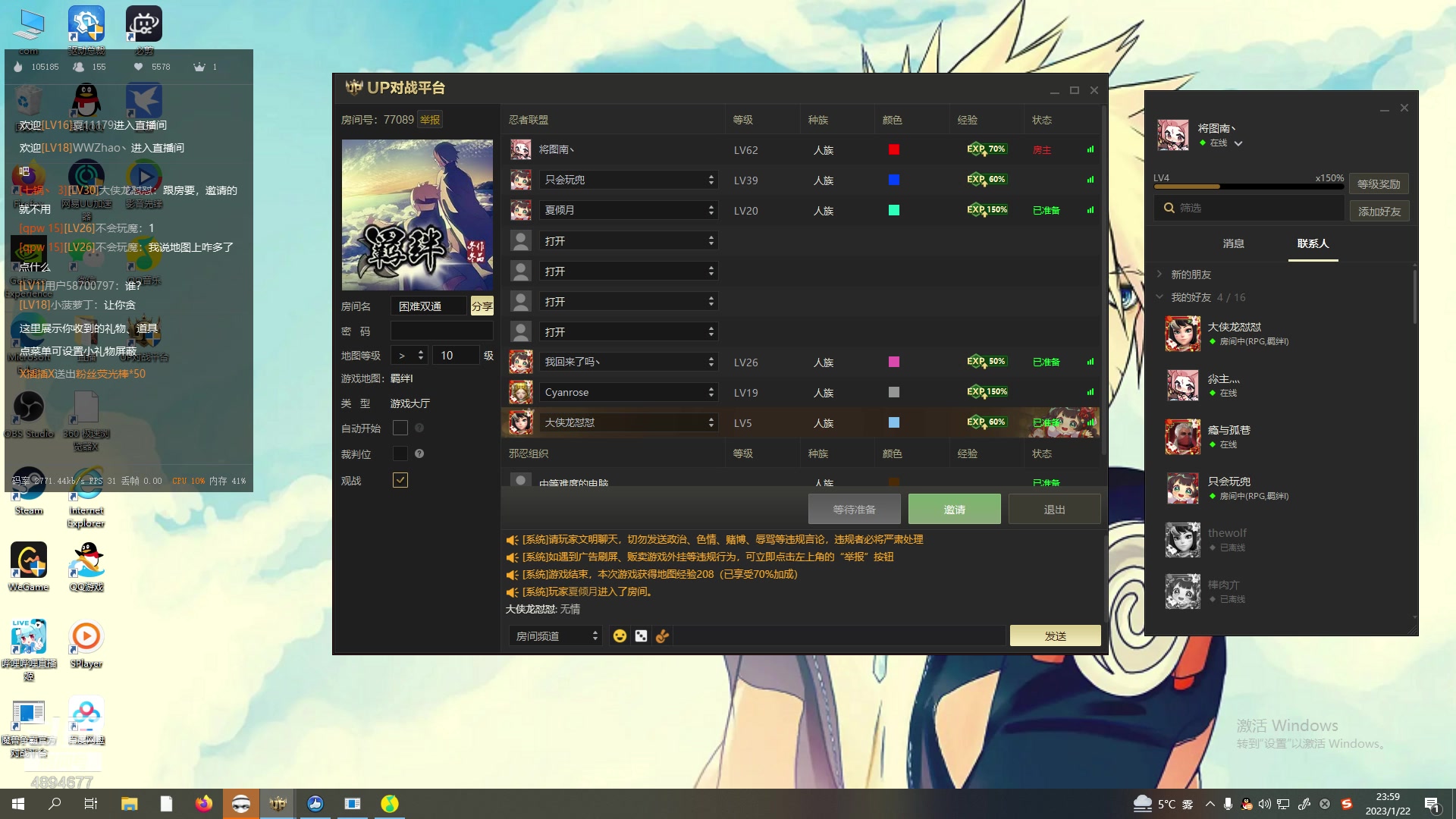Click 退出 button to leave room

pyautogui.click(x=1055, y=510)
